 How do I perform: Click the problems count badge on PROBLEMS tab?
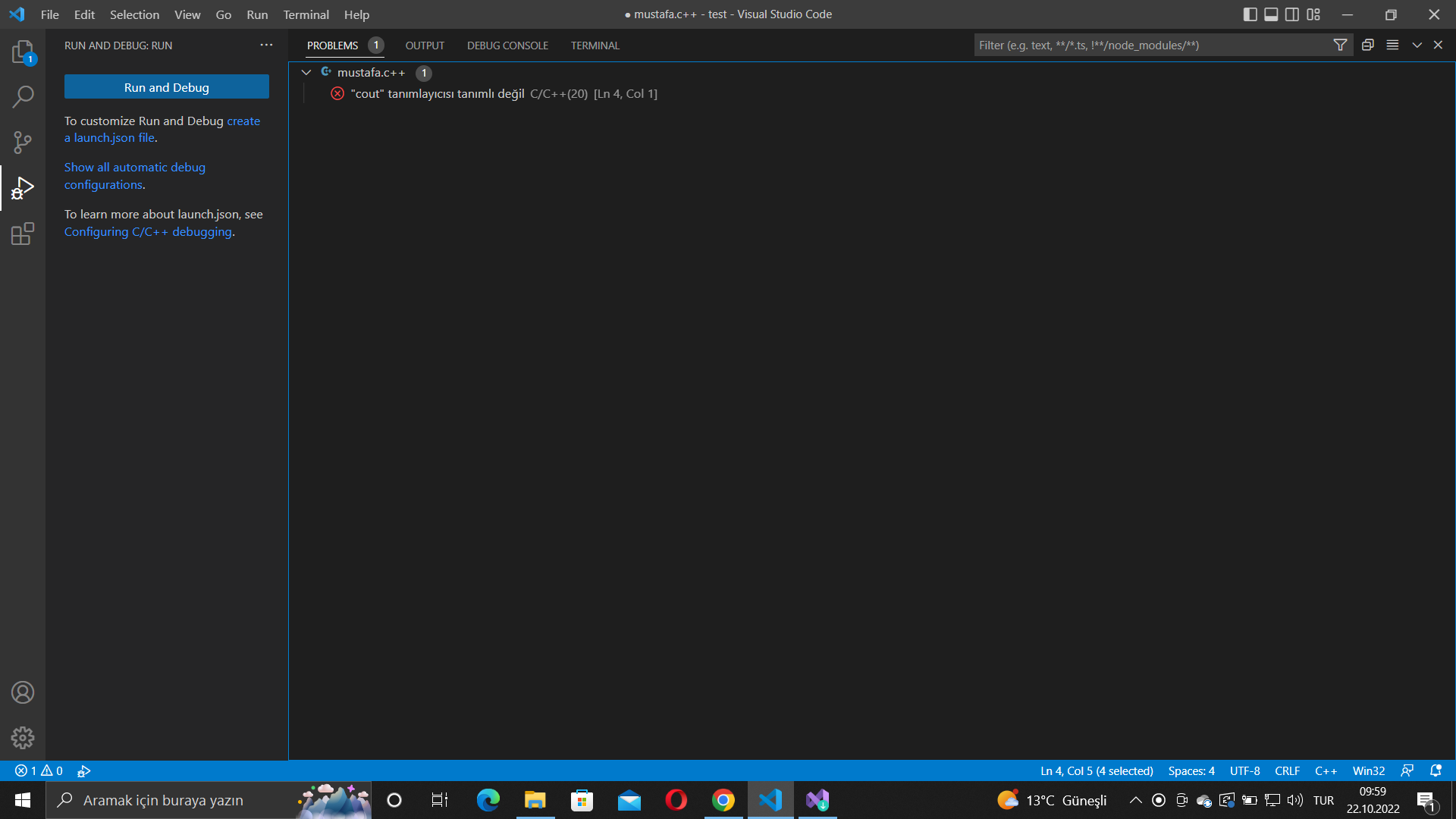(377, 45)
